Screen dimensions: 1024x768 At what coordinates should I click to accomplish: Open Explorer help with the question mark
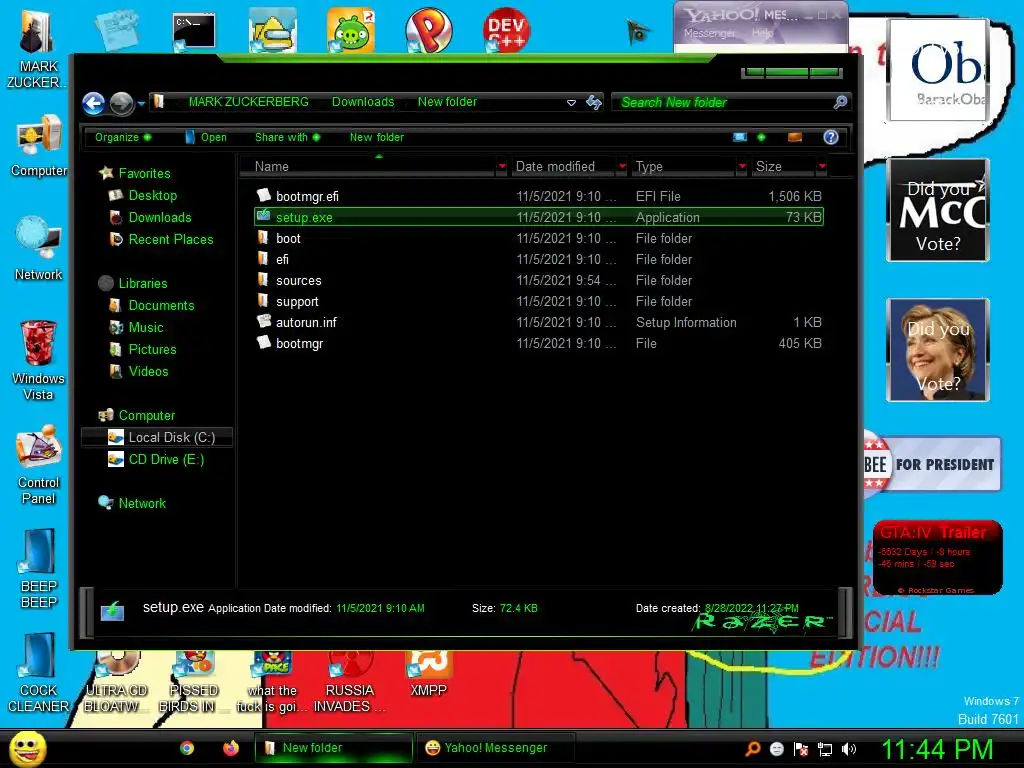pos(831,137)
